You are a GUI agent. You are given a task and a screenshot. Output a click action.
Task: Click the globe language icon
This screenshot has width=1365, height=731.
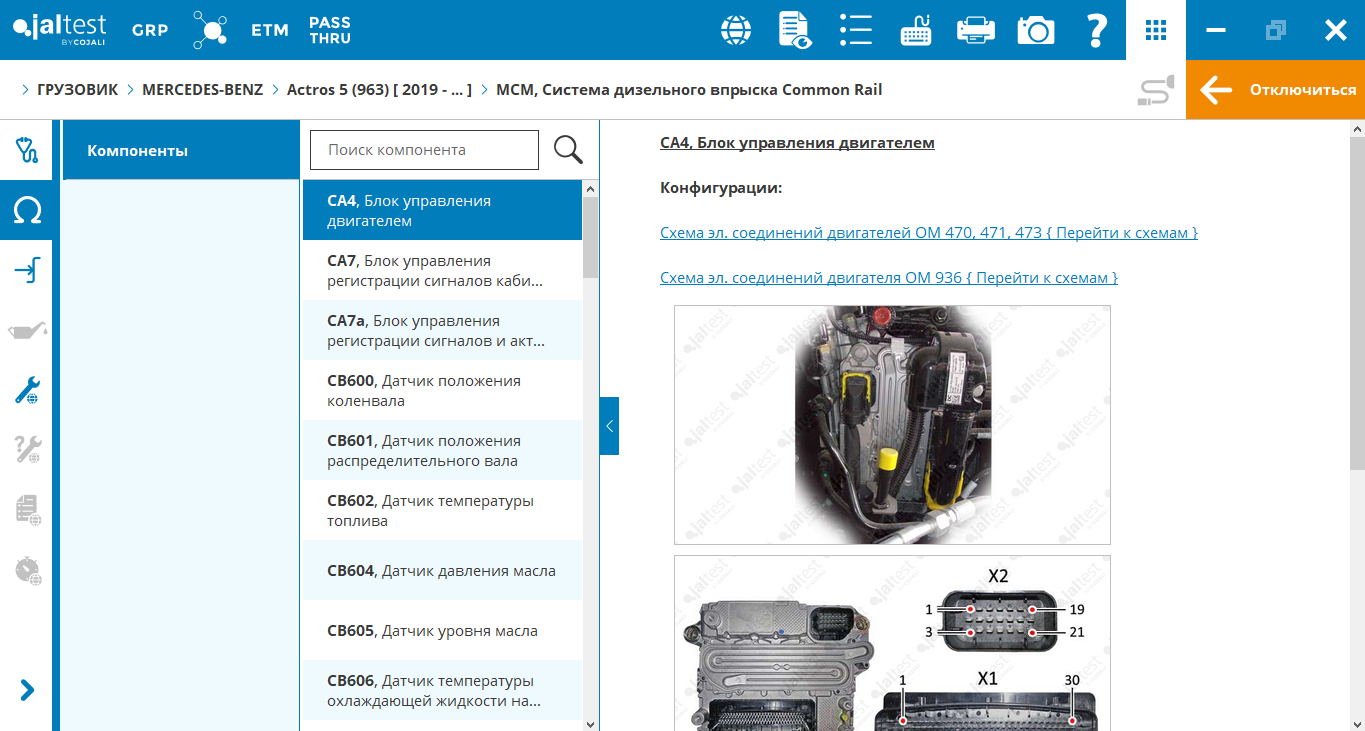pos(736,30)
